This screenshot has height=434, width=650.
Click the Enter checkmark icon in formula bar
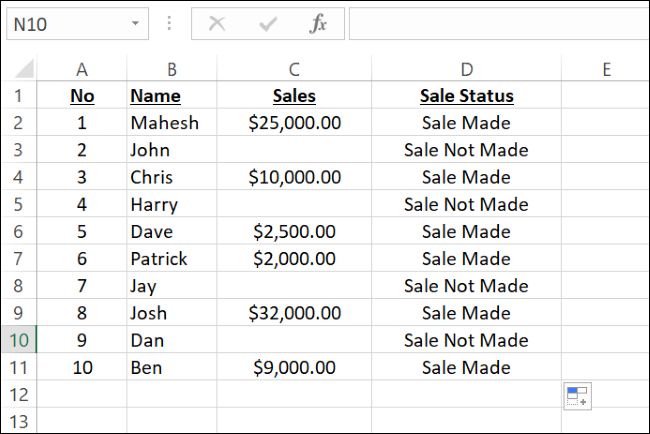[x=267, y=24]
